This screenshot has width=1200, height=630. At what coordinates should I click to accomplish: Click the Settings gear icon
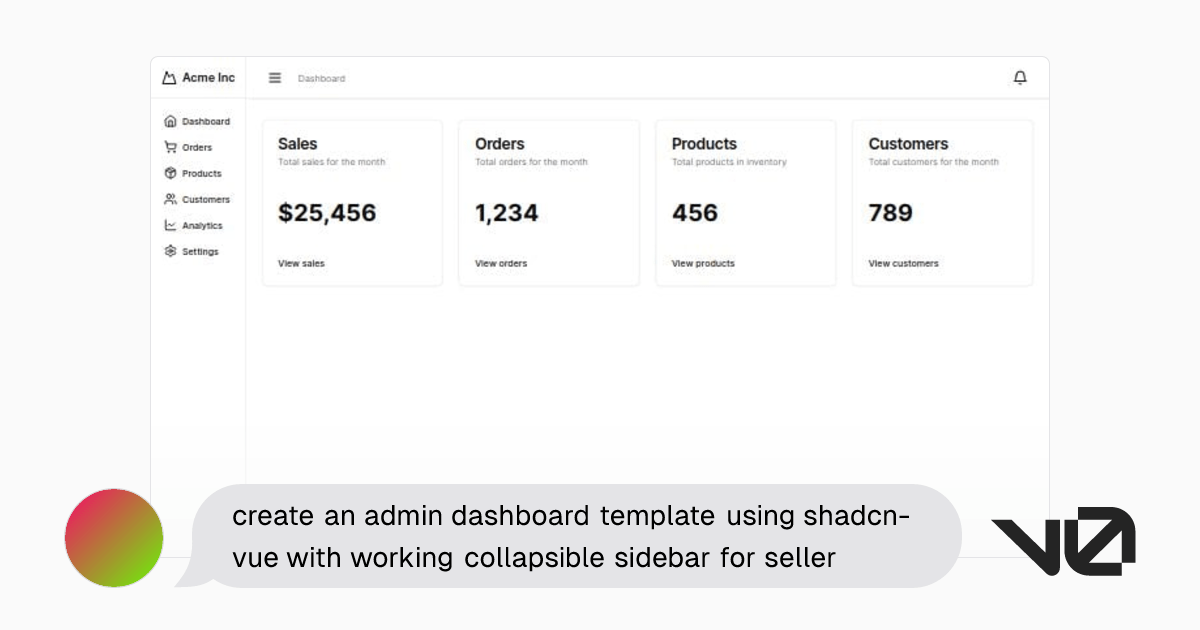[170, 252]
